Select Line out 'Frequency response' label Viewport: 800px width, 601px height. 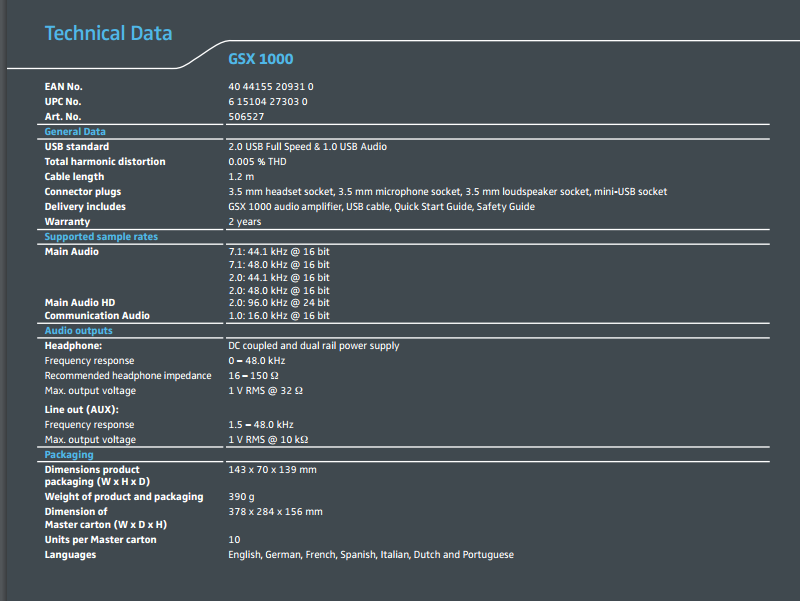tap(89, 424)
